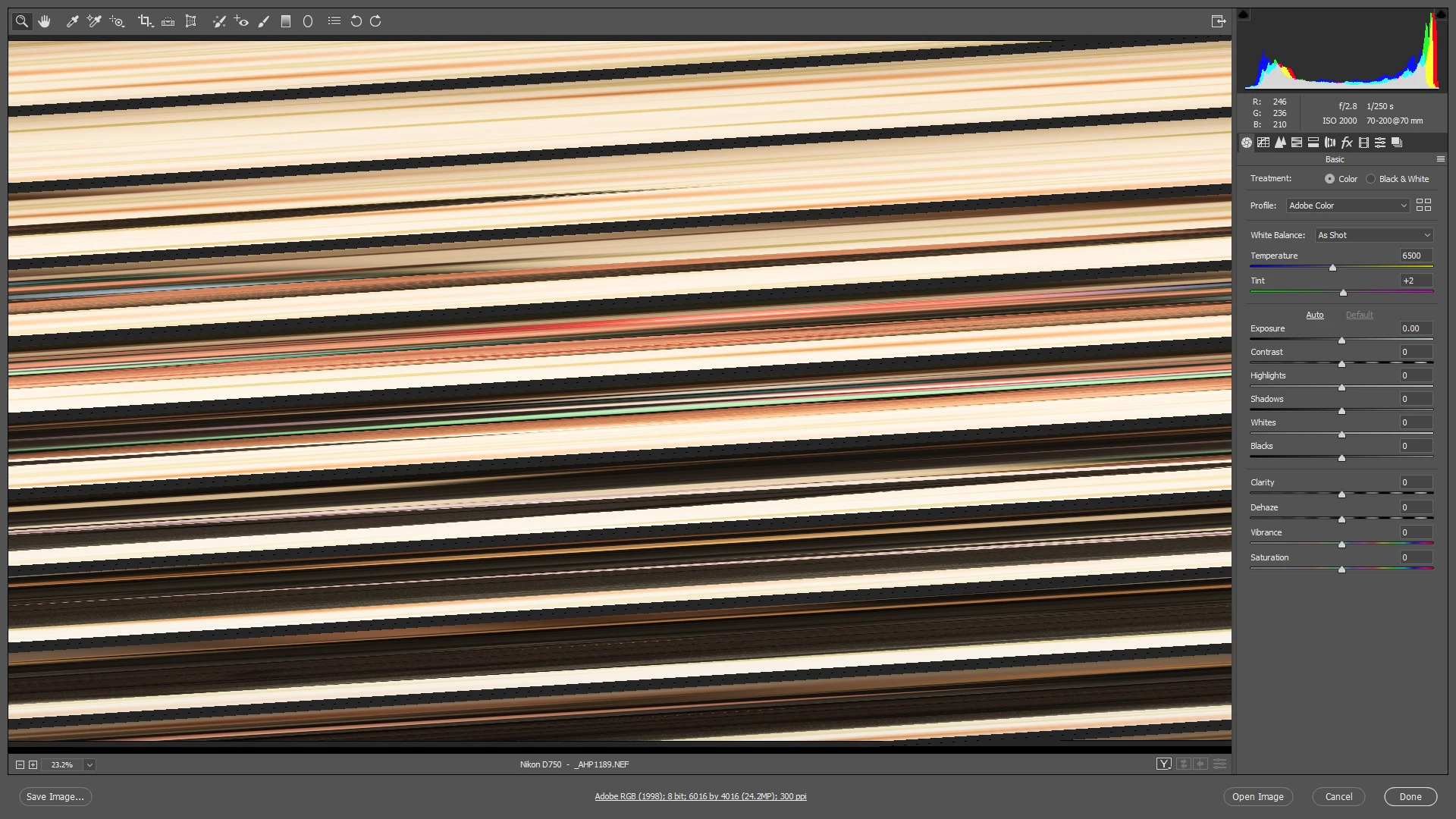Pick the Adjustment Brush tool
Image resolution: width=1456 pixels, height=819 pixels.
(263, 21)
